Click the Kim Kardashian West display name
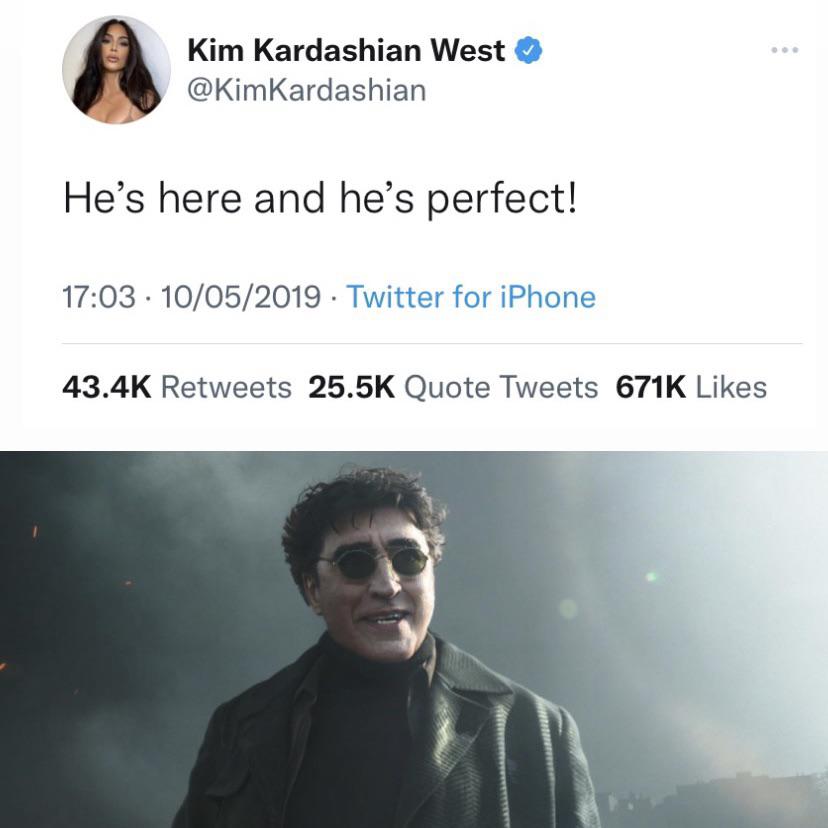The width and height of the screenshot is (828, 828). pyautogui.click(x=346, y=51)
